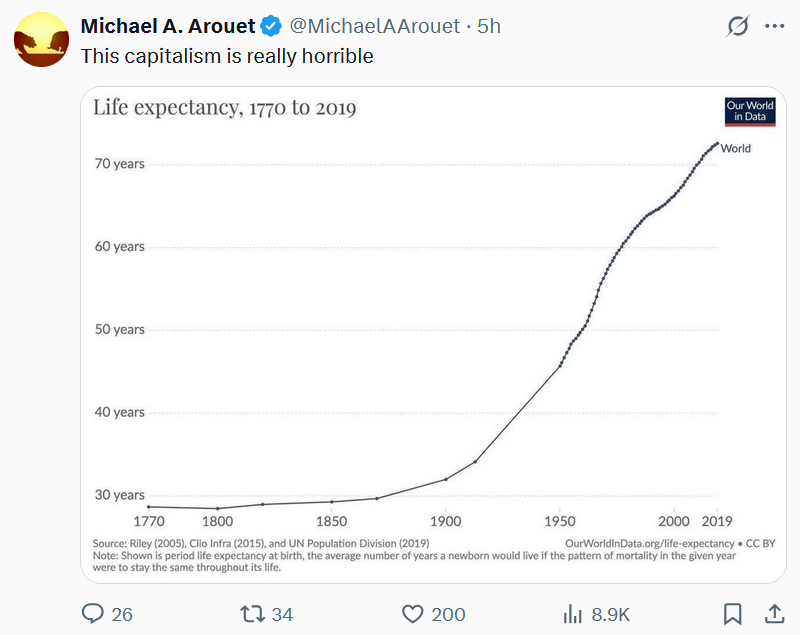Click the post text about capitalism
The width and height of the screenshot is (800, 635).
point(227,56)
